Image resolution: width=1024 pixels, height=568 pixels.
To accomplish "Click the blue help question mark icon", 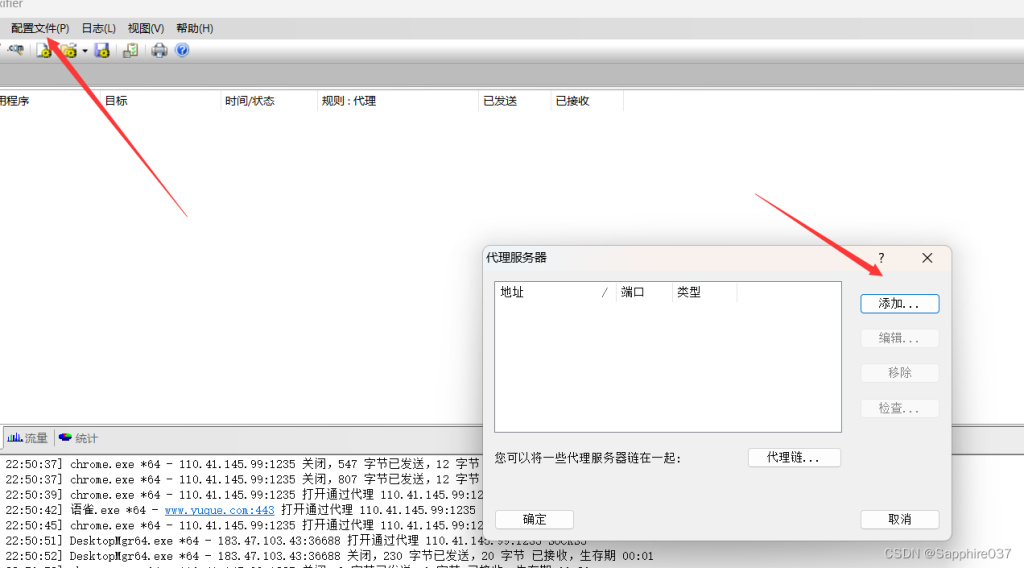I will [x=182, y=50].
